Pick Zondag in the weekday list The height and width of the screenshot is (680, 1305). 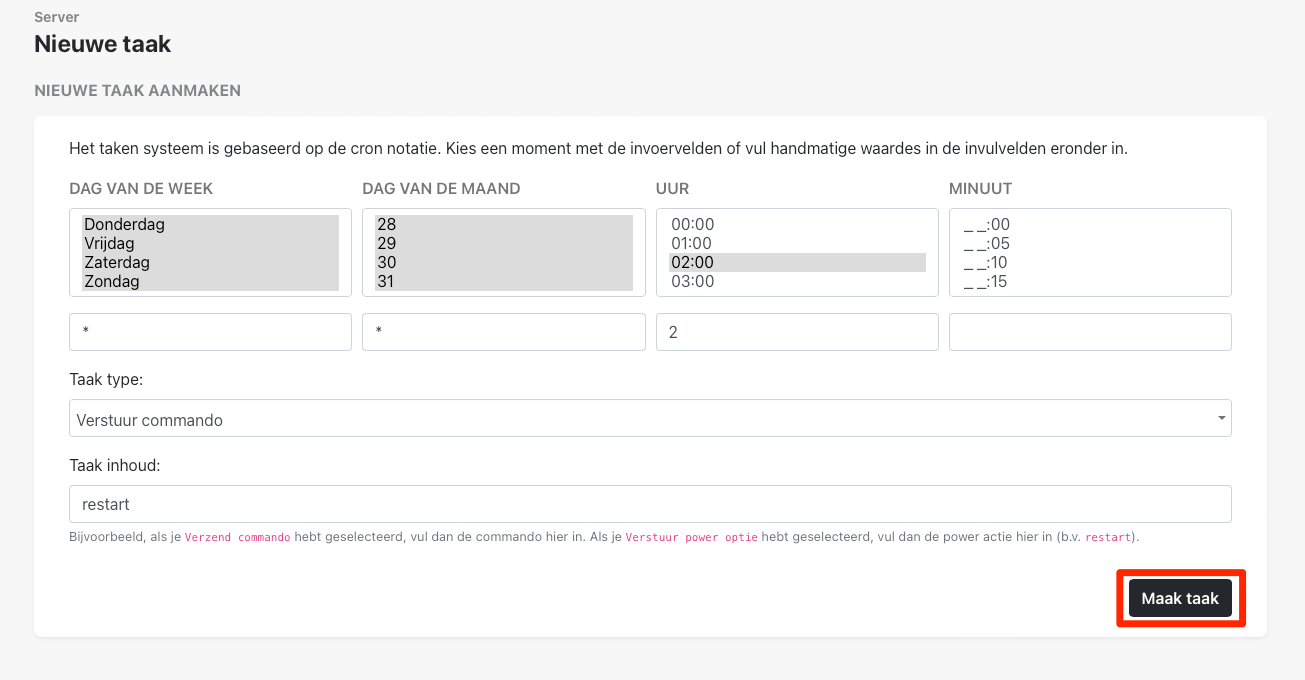pyautogui.click(x=111, y=282)
